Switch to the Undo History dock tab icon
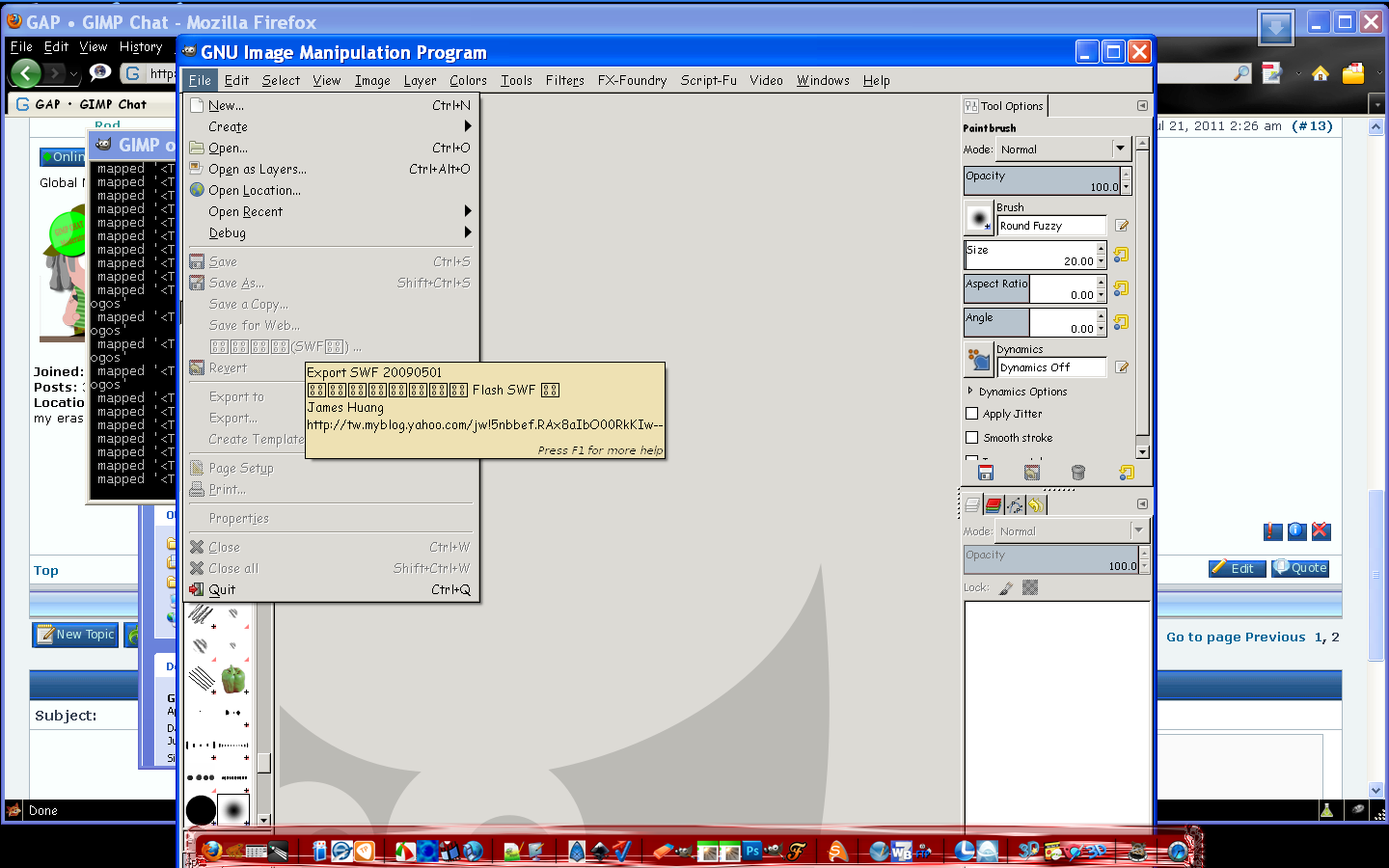 [1036, 504]
